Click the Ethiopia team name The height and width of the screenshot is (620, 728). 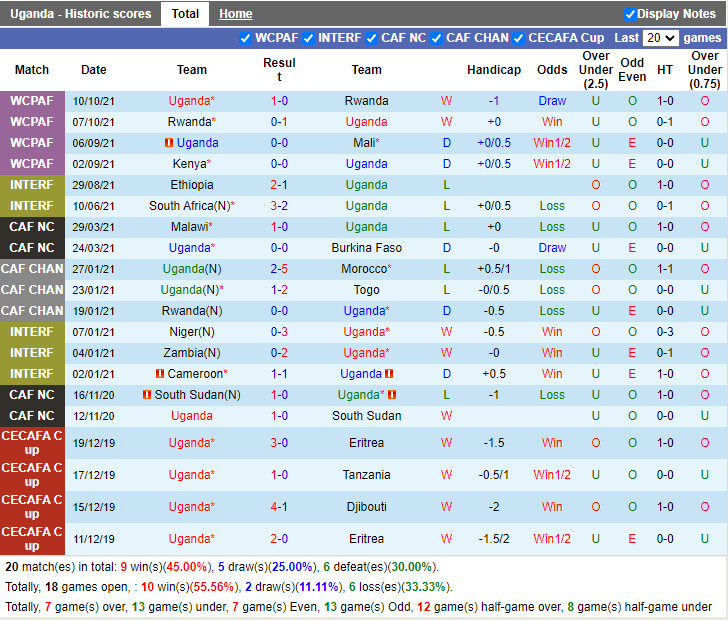tap(192, 185)
